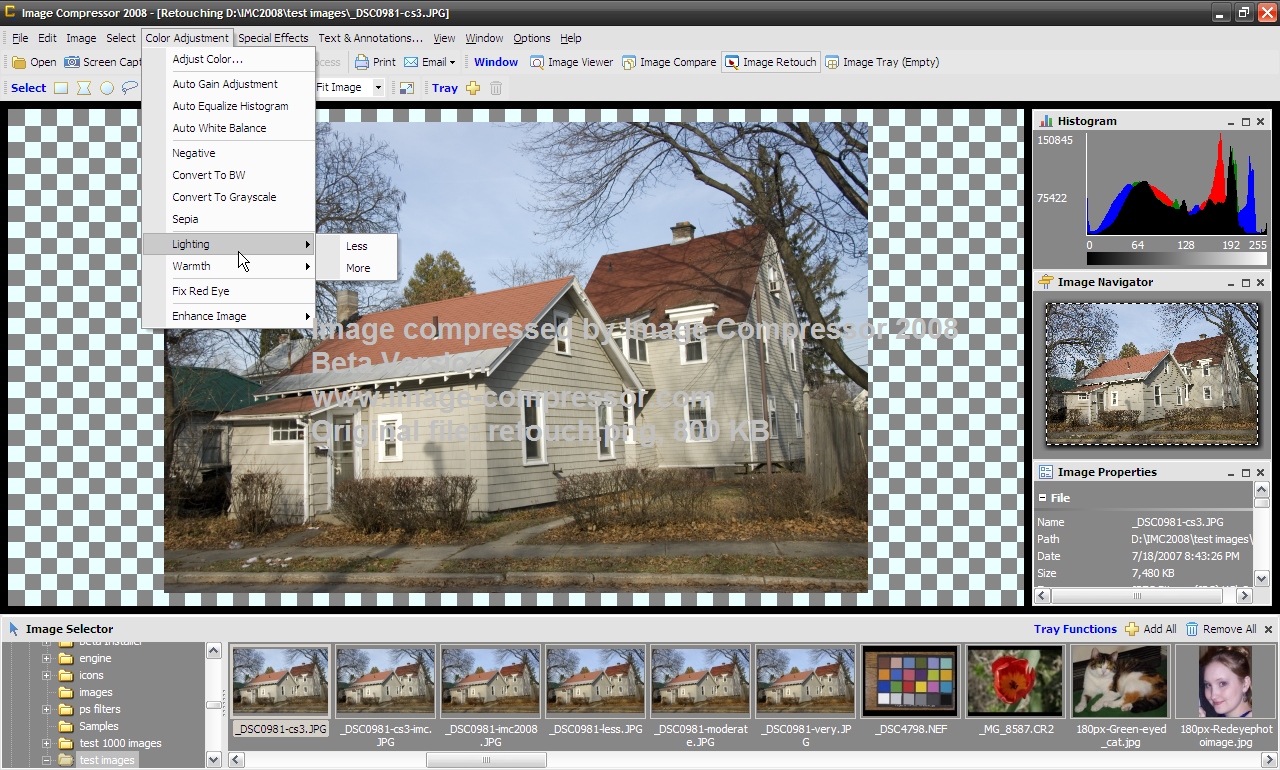Expand the icons folder node
The height and width of the screenshot is (770, 1280).
46,676
